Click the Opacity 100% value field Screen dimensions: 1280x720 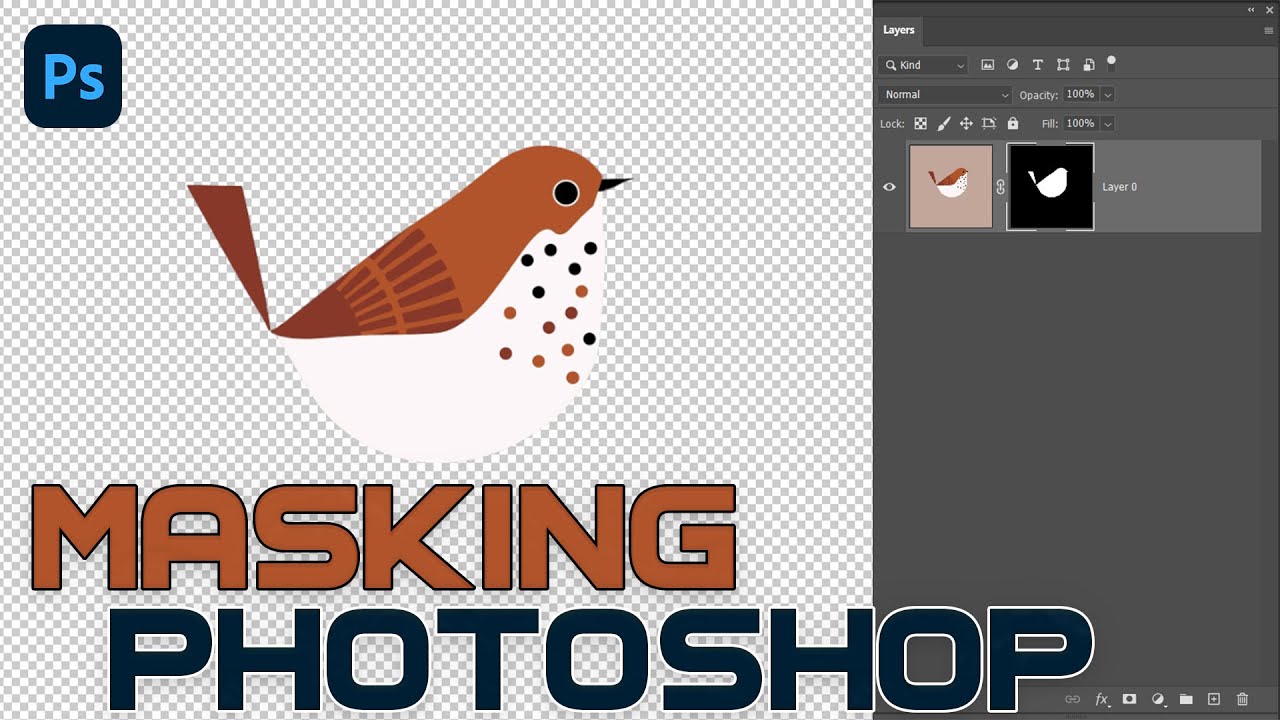(1080, 94)
